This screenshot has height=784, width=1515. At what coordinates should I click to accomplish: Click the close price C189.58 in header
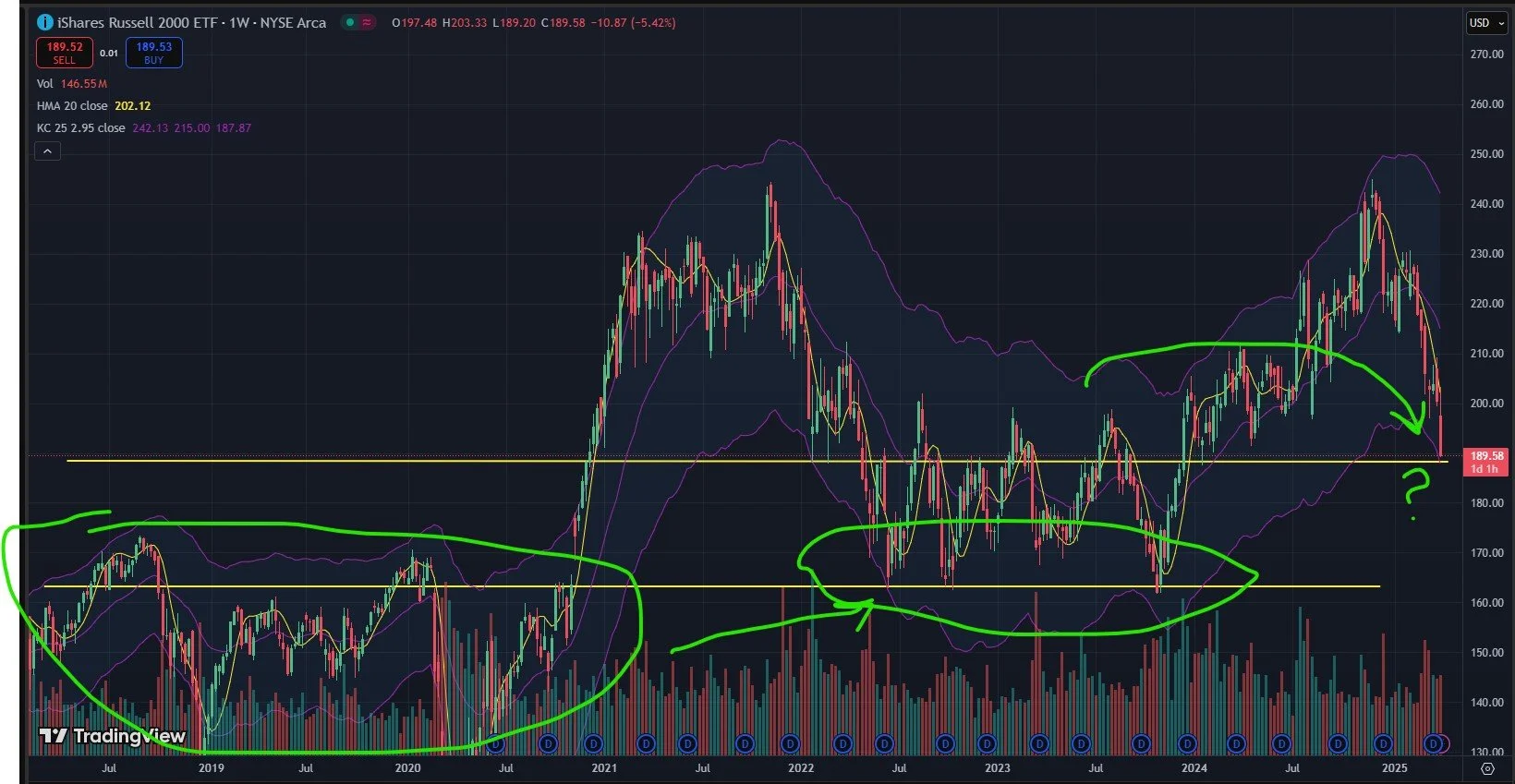coord(563,23)
